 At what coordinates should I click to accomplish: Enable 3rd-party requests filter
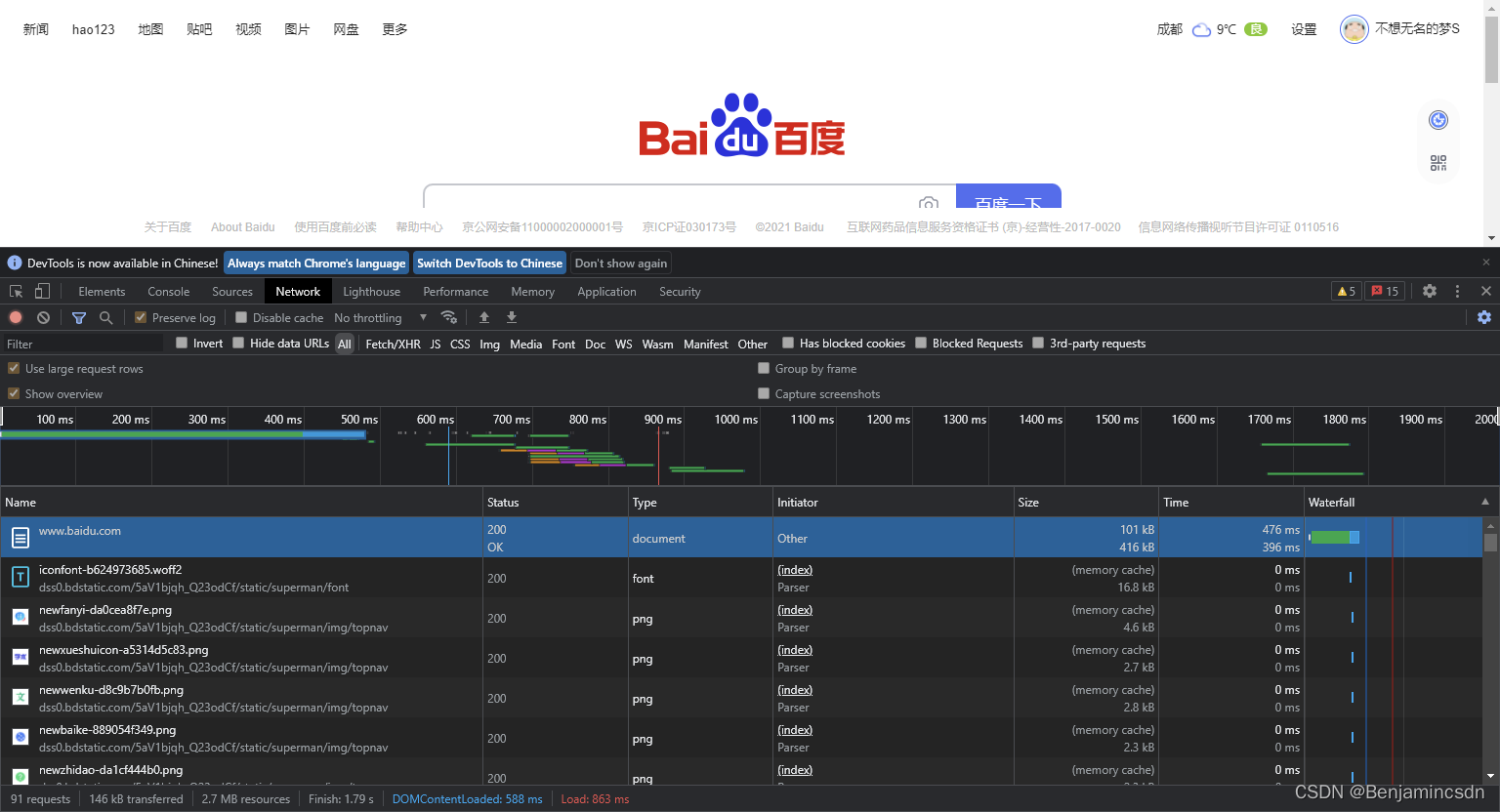pos(1038,343)
